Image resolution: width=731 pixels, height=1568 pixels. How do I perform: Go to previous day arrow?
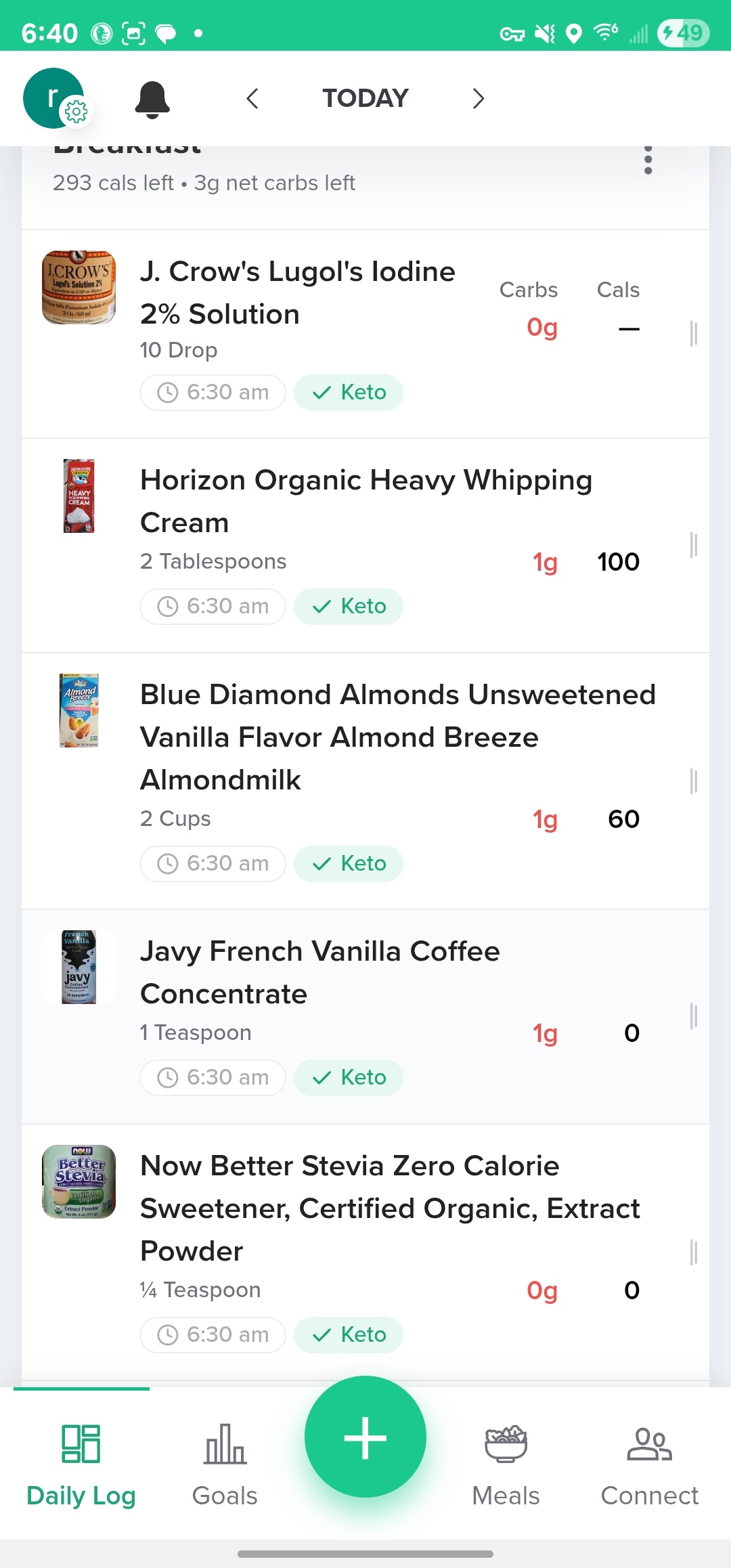(252, 99)
